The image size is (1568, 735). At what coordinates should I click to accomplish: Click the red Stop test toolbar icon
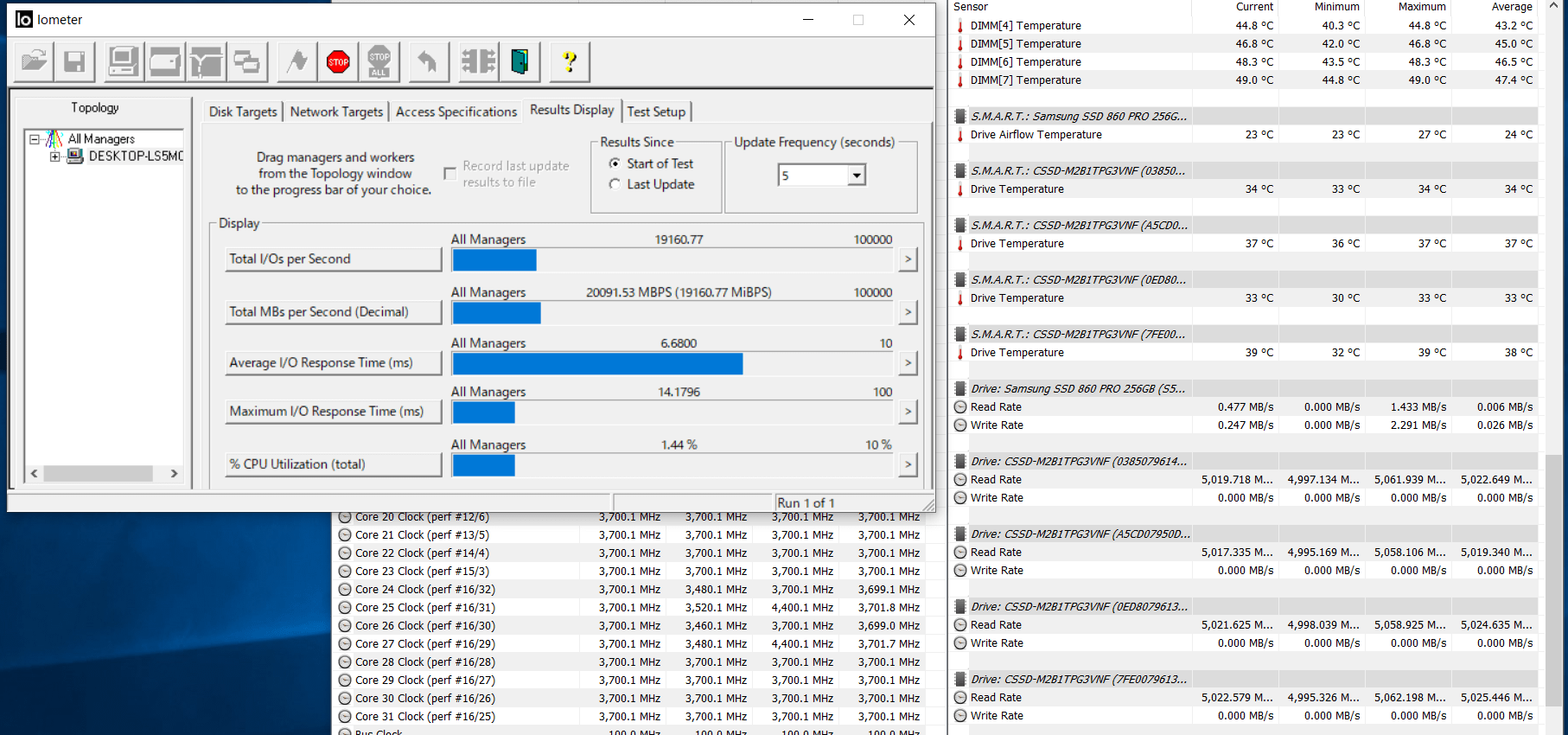[x=338, y=61]
